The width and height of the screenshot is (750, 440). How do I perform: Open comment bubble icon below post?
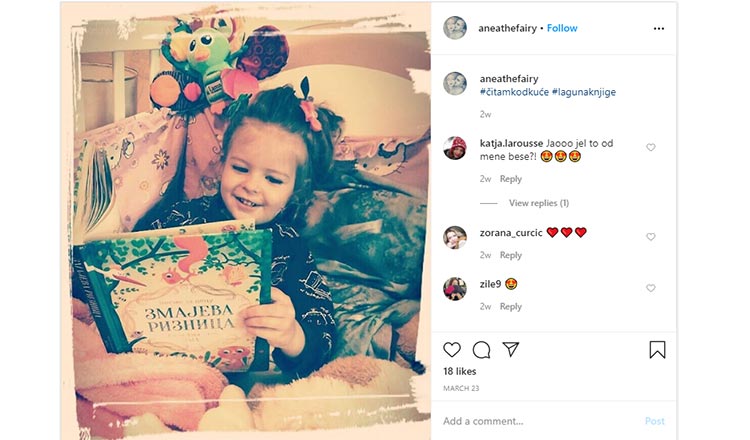tap(481, 350)
